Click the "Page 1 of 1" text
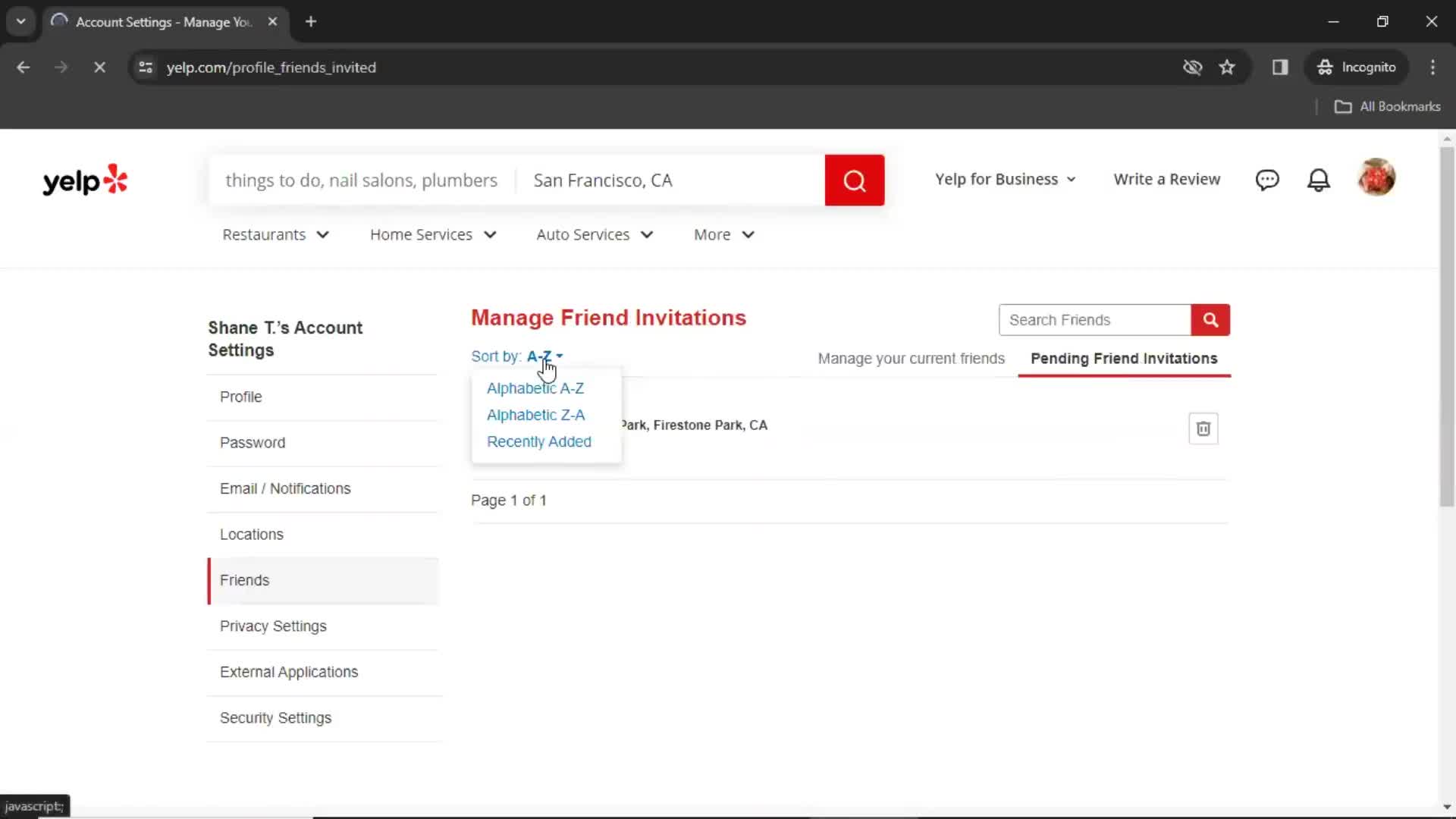Image resolution: width=1456 pixels, height=819 pixels. (509, 500)
